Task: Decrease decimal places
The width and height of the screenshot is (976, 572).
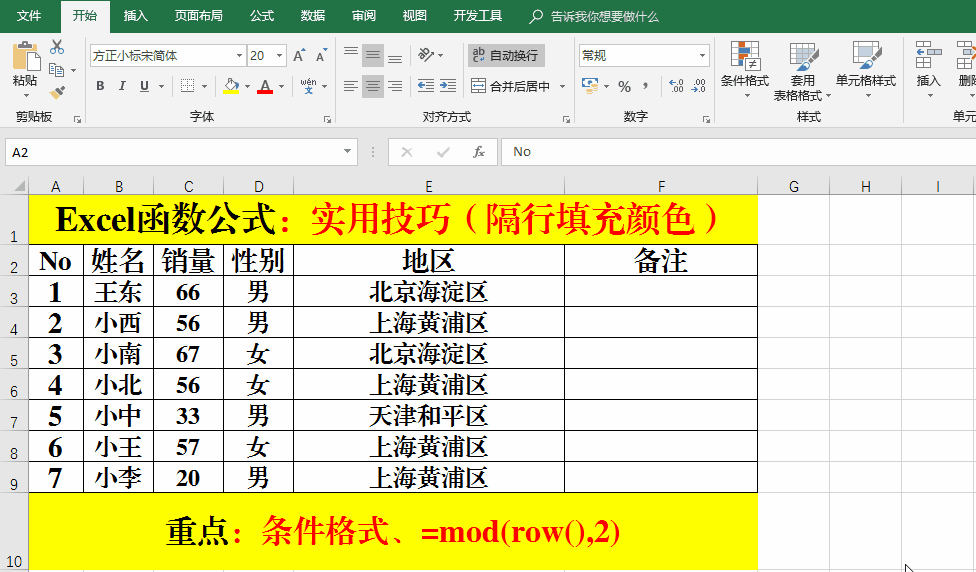Action: click(698, 86)
